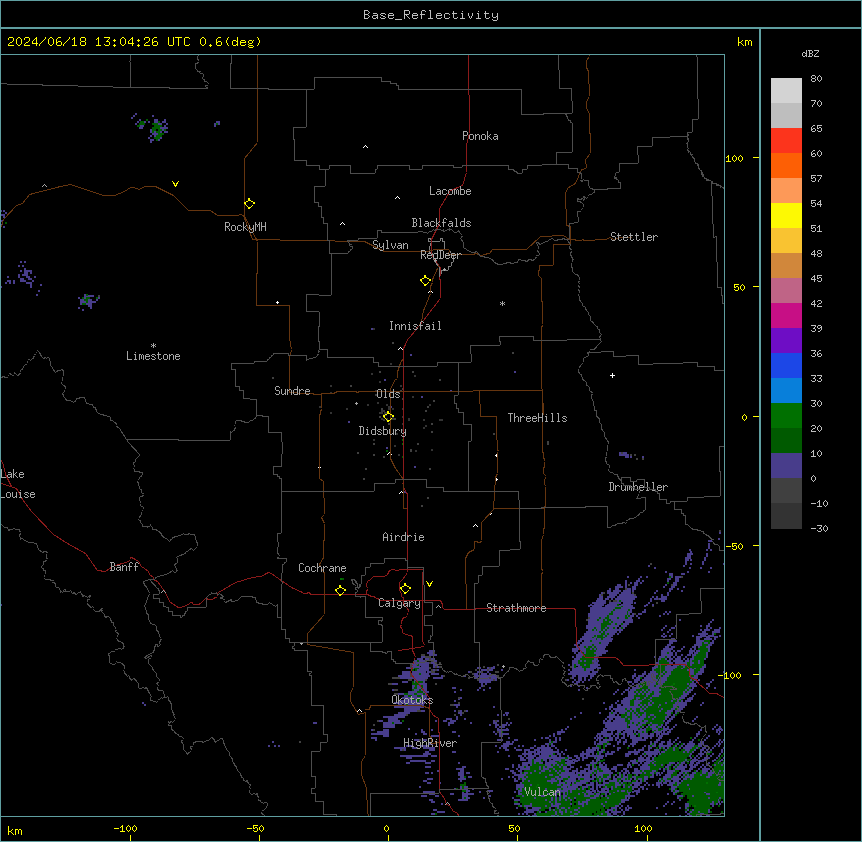This screenshot has height=842, width=862.
Task: Click the Vulcan town label
Action: click(x=542, y=792)
